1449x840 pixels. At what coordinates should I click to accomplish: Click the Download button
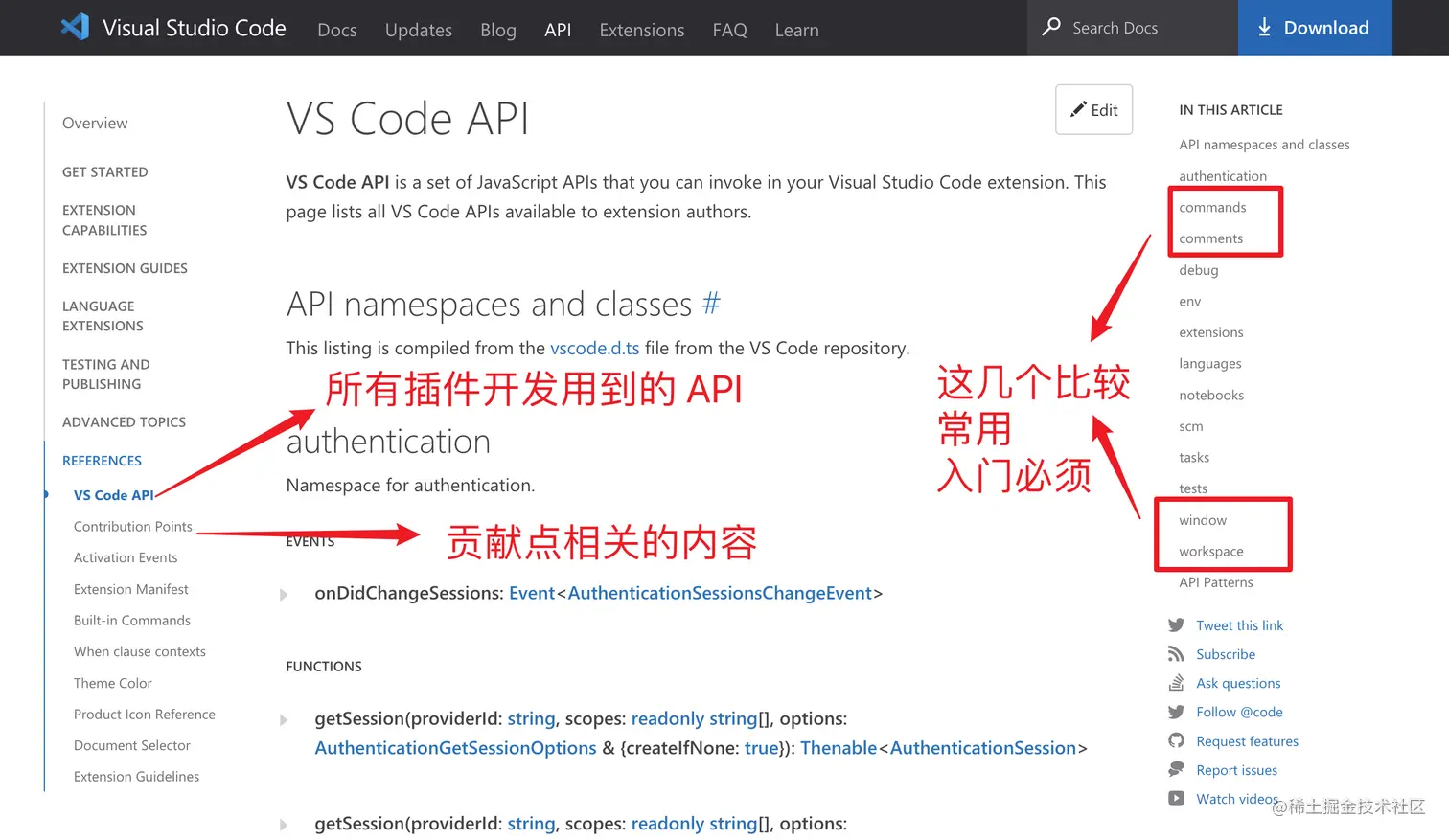[1315, 27]
